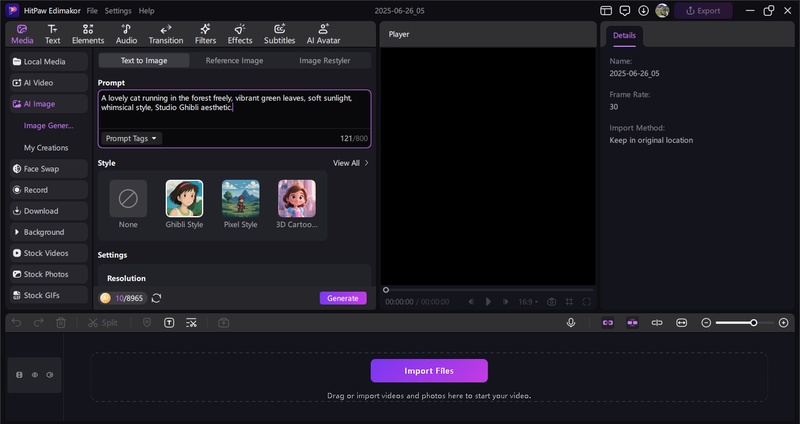The height and width of the screenshot is (424, 800).
Task: Toggle track visibility eye icon
Action: click(x=35, y=375)
